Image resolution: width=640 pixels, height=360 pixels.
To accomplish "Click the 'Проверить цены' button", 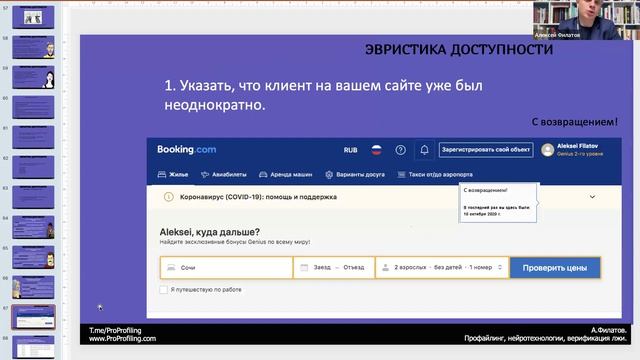I will click(x=555, y=268).
